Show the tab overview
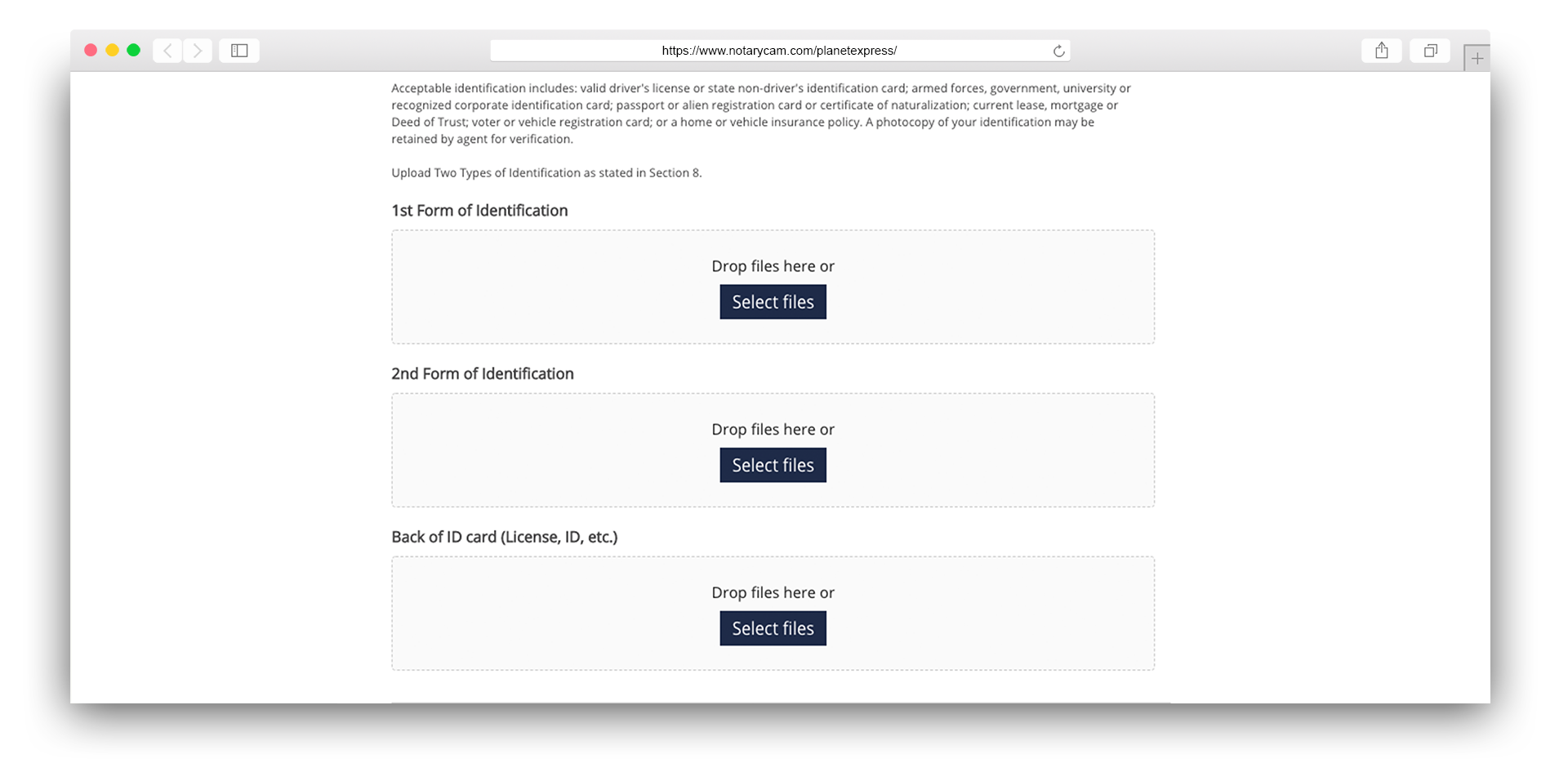The image size is (1568, 759). pos(1430,51)
